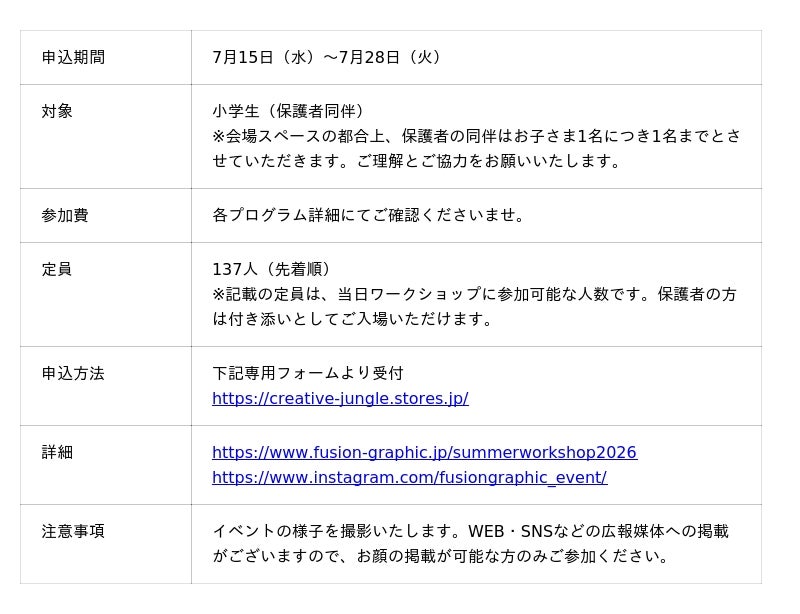Click the ※記載の定員は note line
This screenshot has width=800, height=614.
pos(474,294)
